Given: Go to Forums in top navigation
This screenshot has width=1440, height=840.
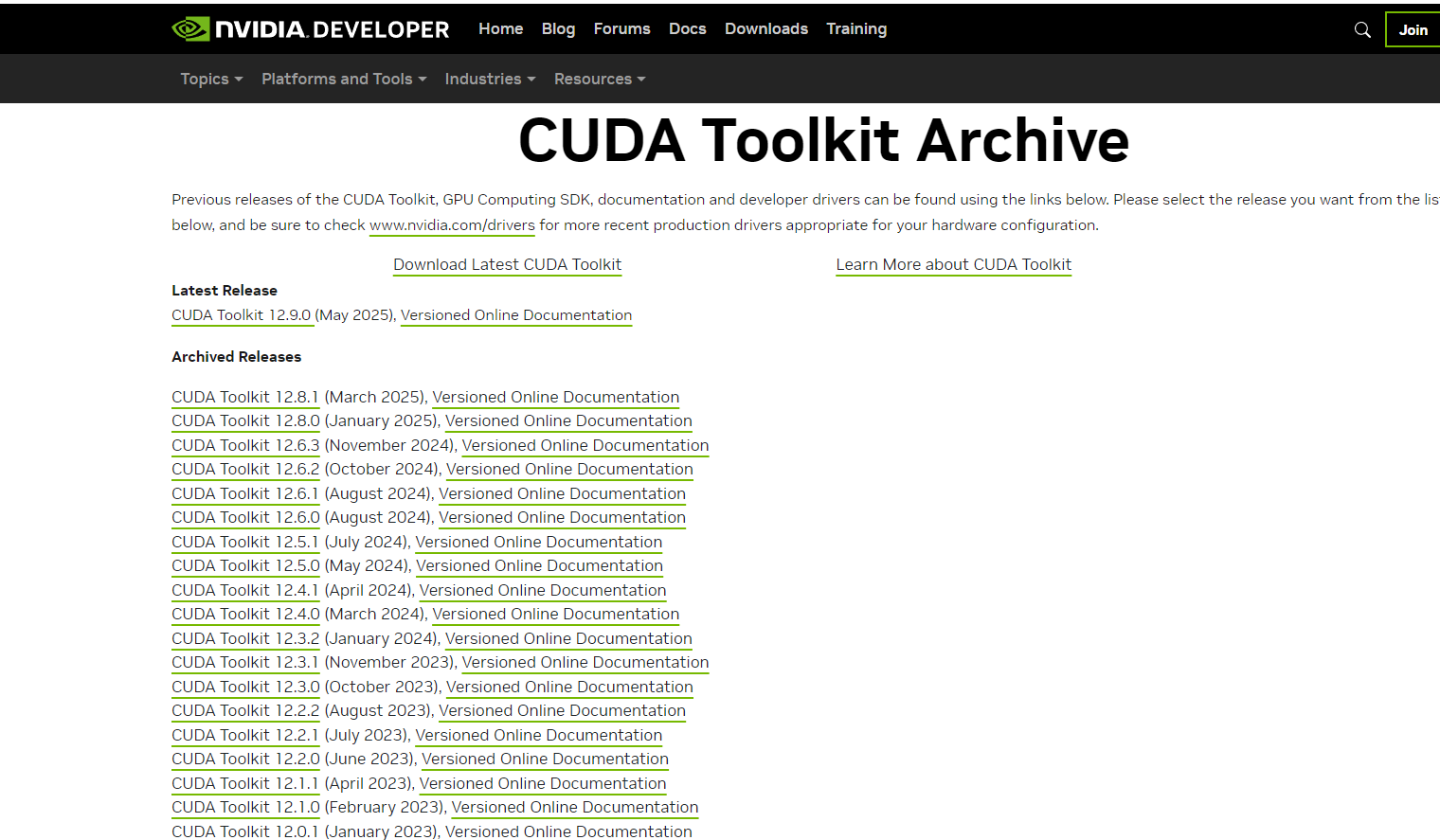Looking at the screenshot, I should tap(621, 28).
